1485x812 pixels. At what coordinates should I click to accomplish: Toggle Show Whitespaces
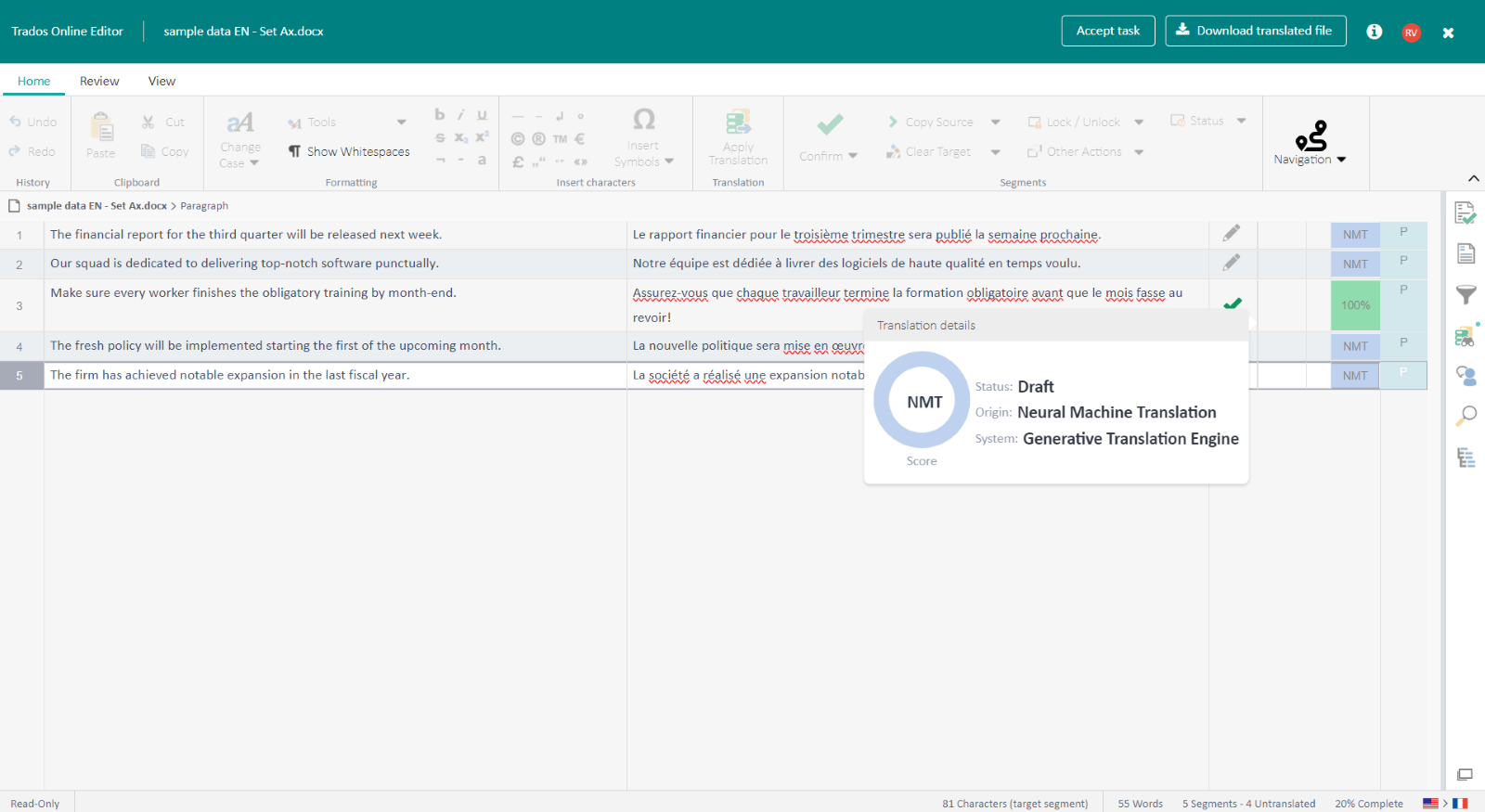[349, 151]
